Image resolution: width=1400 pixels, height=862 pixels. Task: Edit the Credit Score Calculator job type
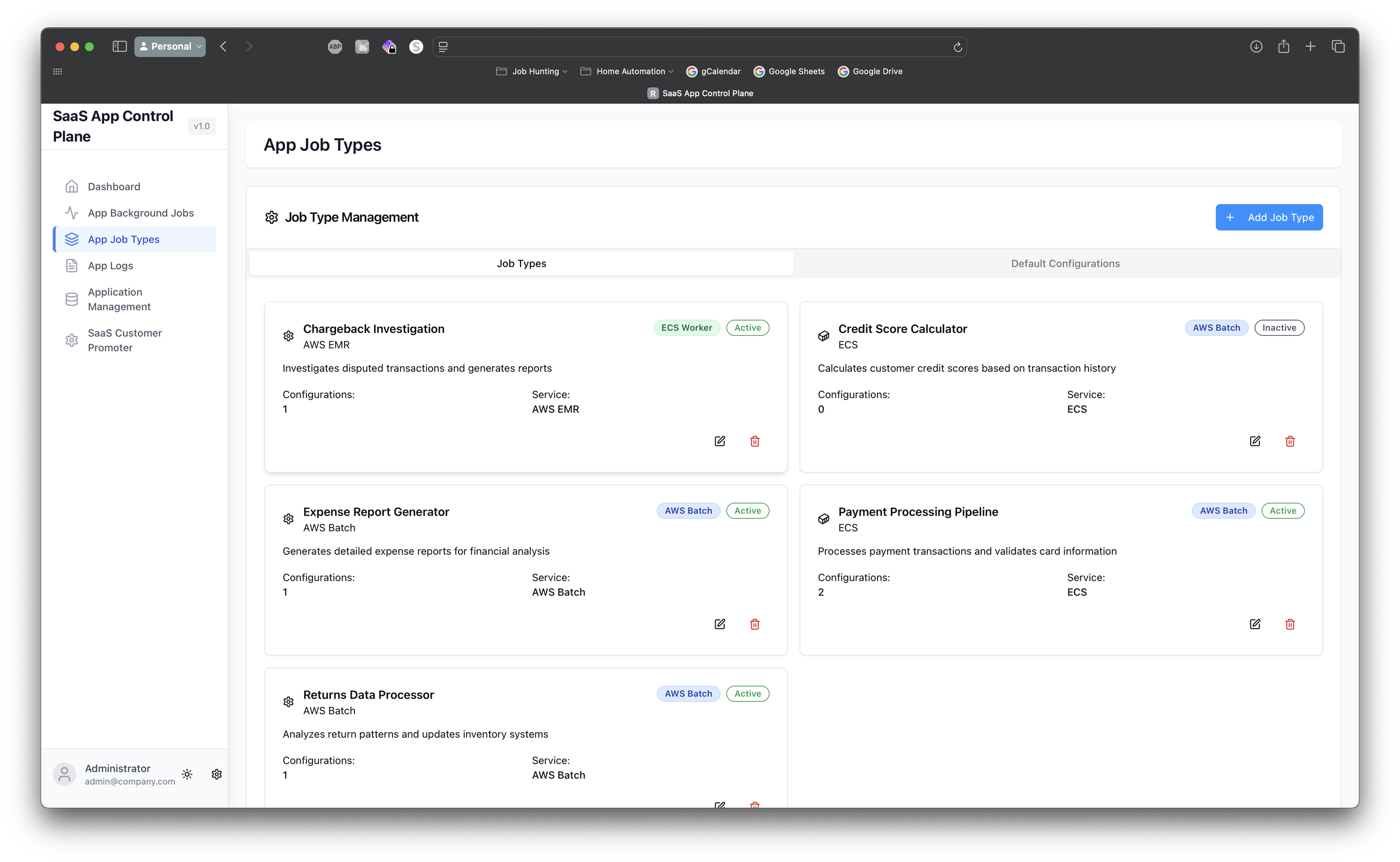(1254, 441)
